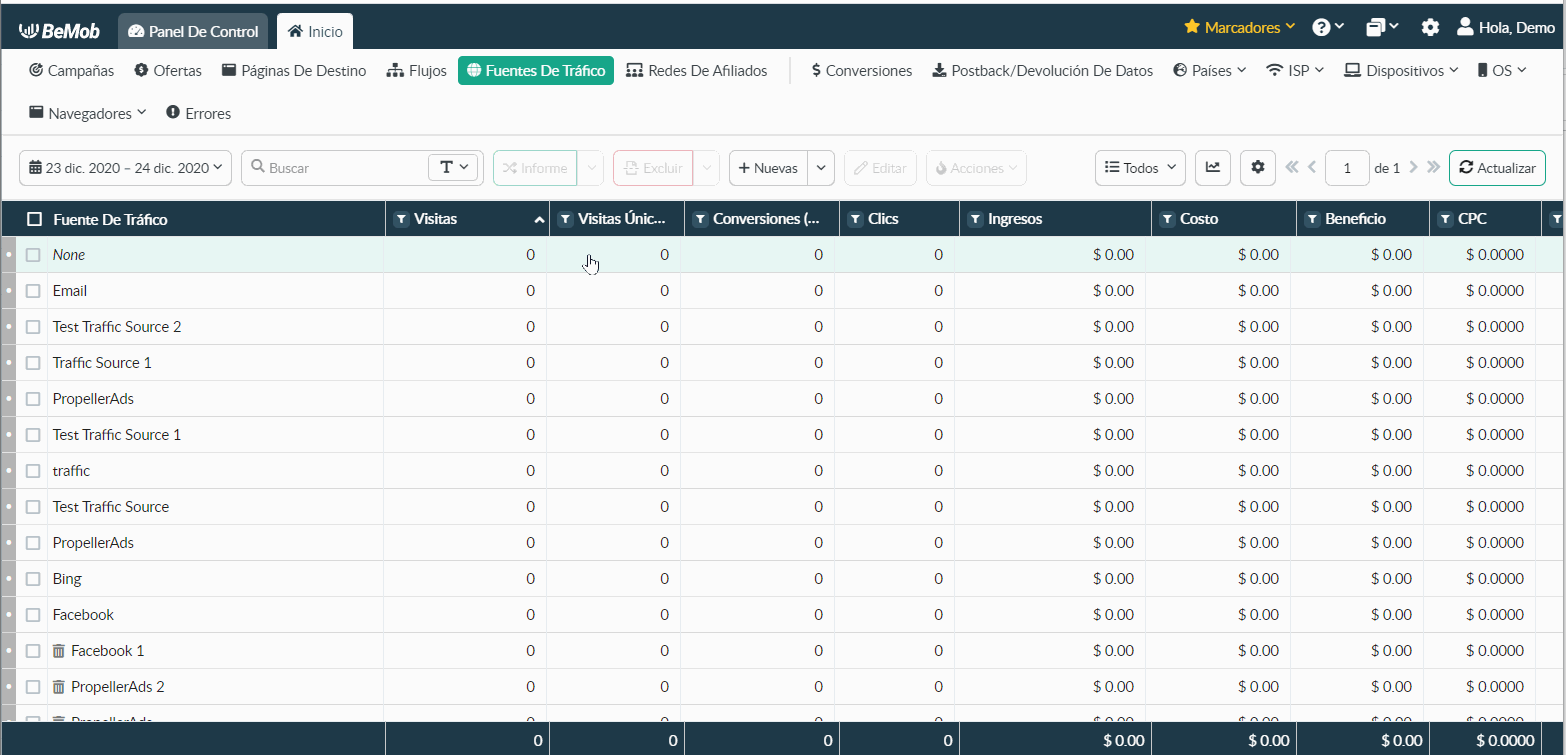
Task: Switch to Panel De Control tab
Action: pos(193,31)
